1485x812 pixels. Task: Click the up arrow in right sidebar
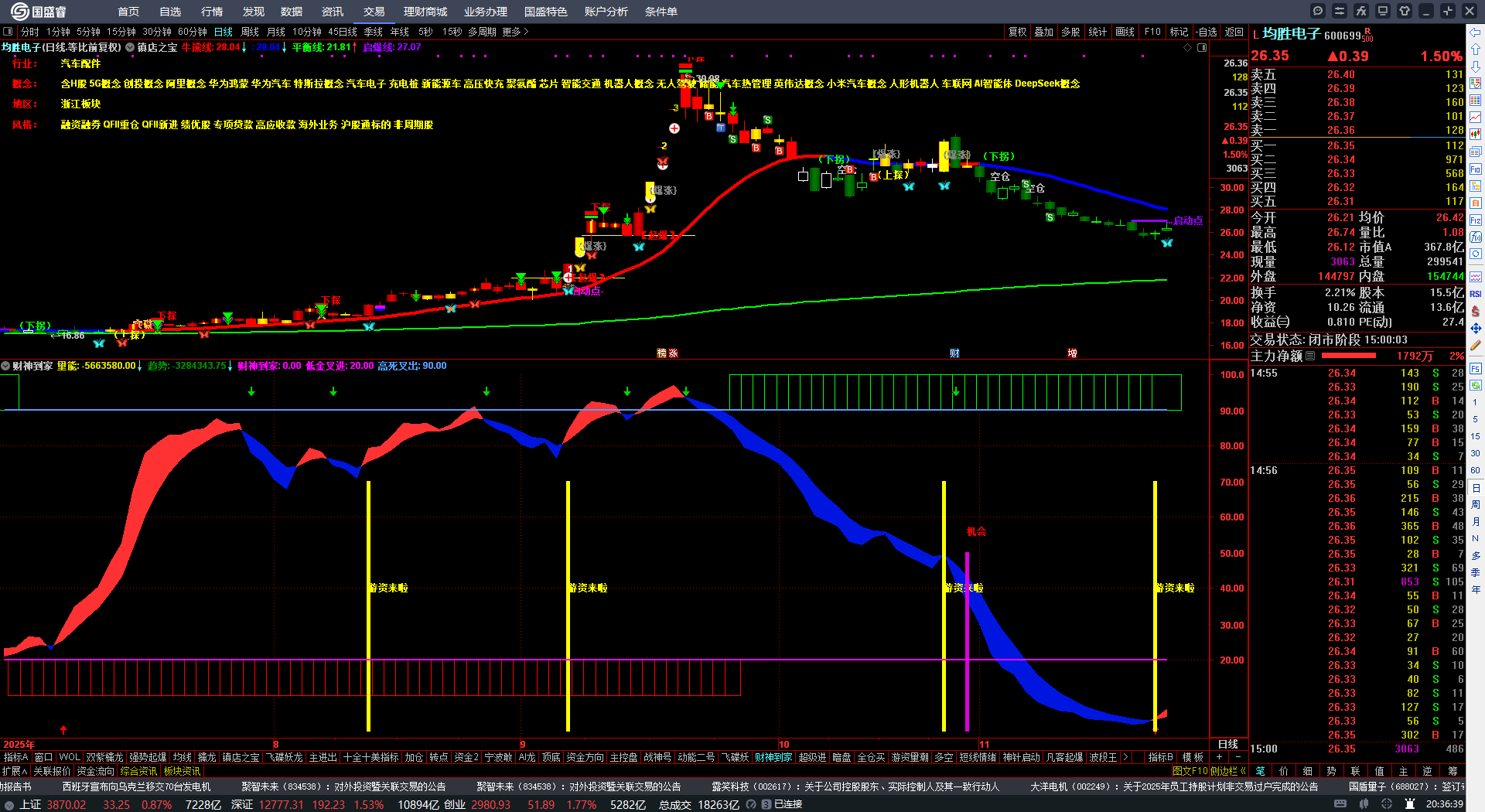pyautogui.click(x=1476, y=49)
